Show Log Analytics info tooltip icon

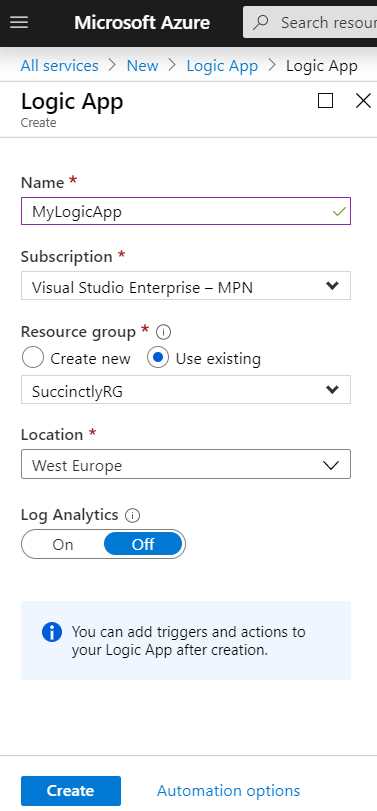[133, 515]
